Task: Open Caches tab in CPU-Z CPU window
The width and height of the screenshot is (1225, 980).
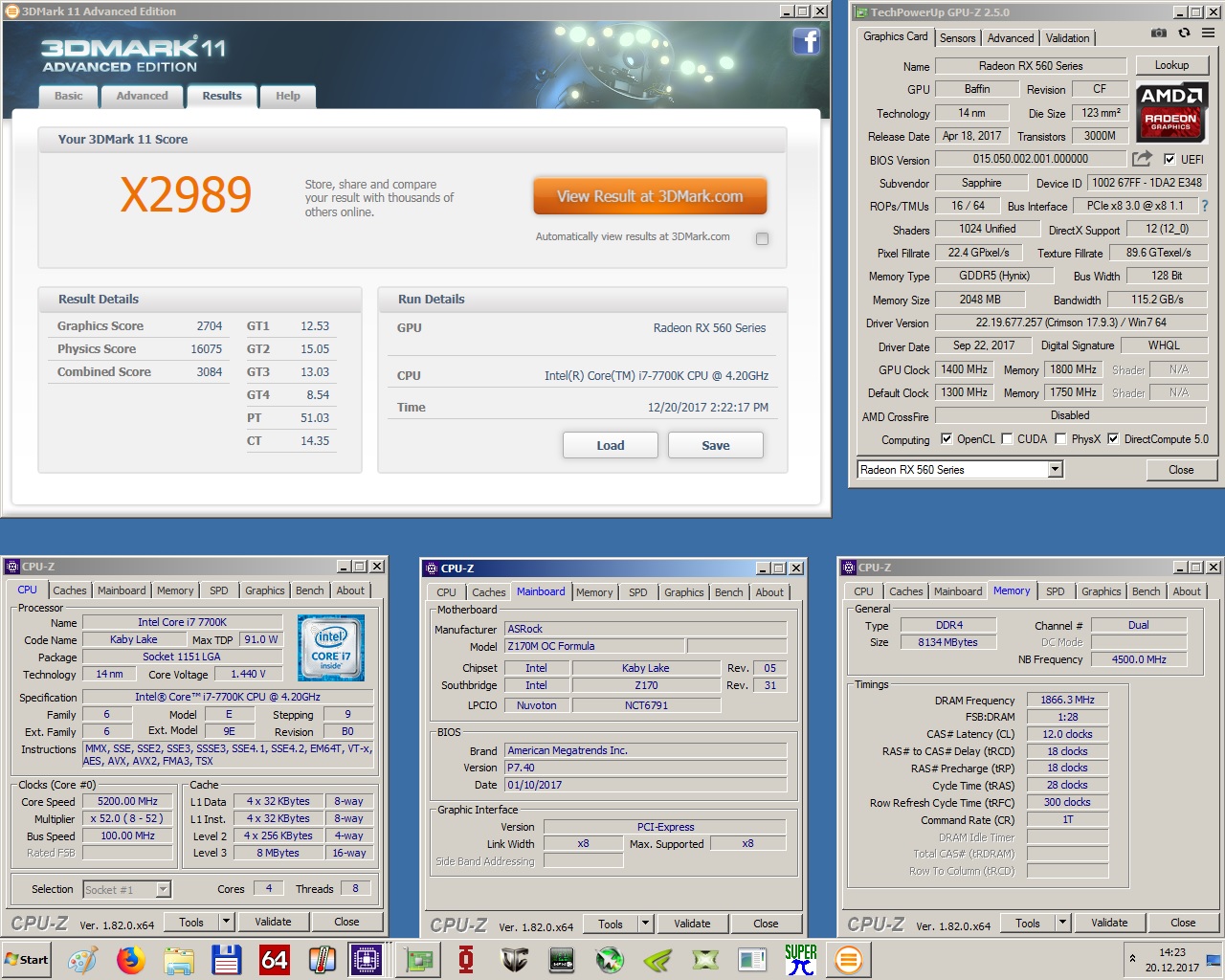Action: coord(70,590)
